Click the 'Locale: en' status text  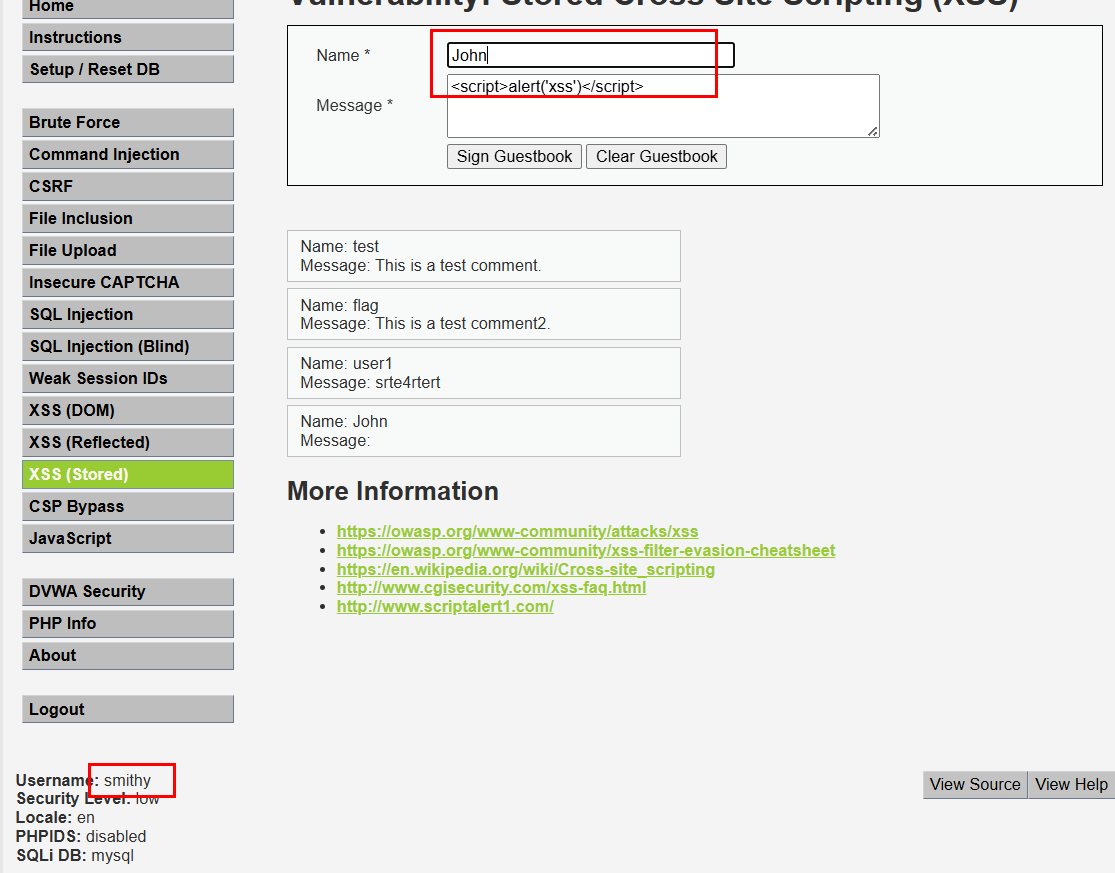[55, 818]
